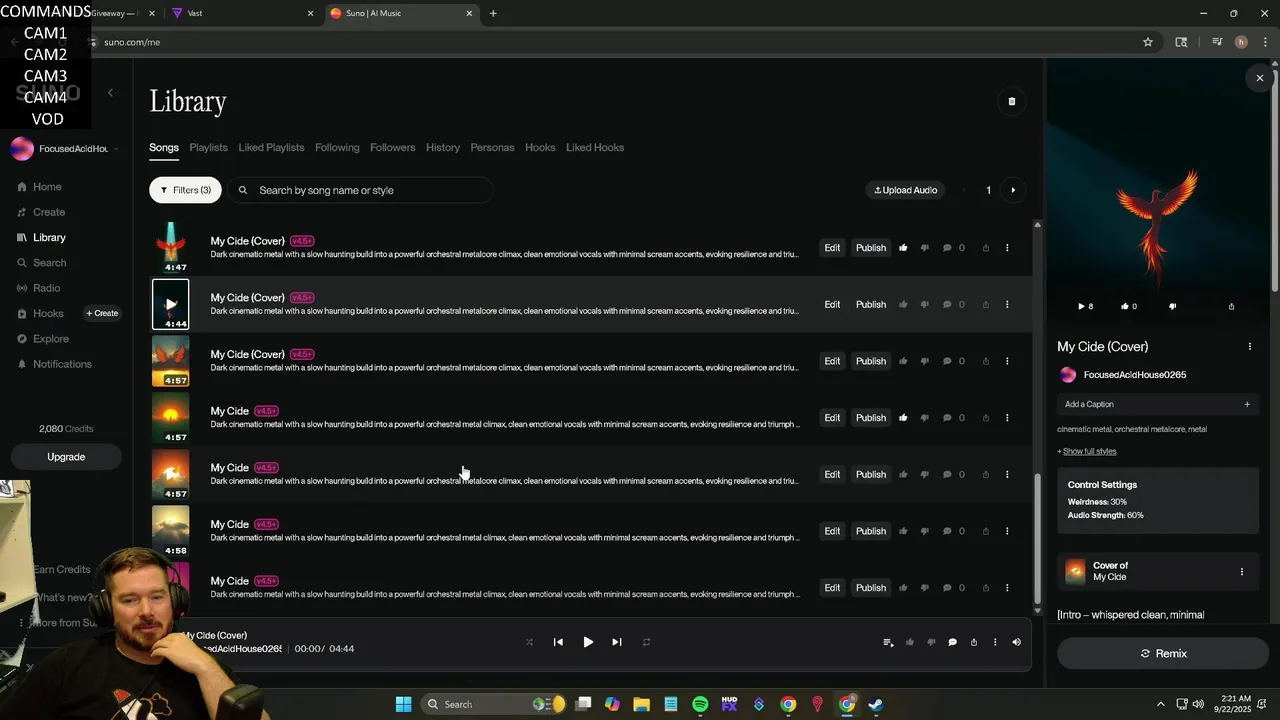Viewport: 1280px width, 720px height.
Task: Switch to the Liked Playlists tab
Action: [x=271, y=148]
